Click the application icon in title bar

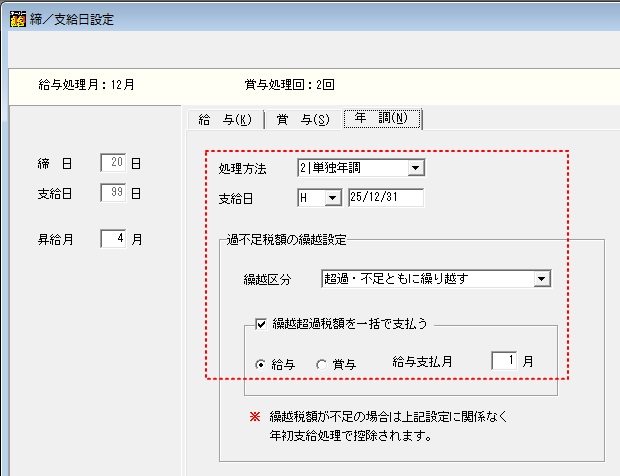(18, 19)
